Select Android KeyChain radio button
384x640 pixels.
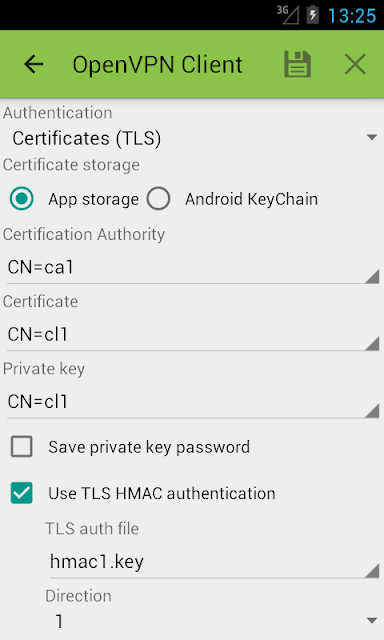[x=159, y=199]
